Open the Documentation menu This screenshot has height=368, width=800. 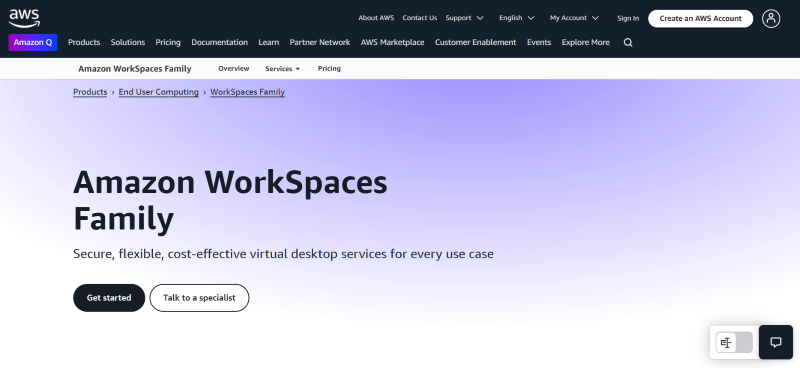[x=219, y=42]
